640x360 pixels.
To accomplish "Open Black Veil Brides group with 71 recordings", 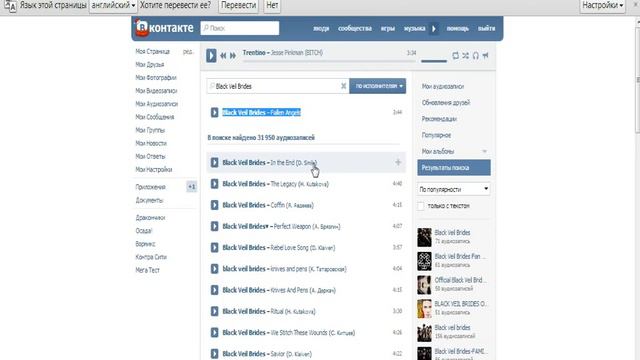I will (452, 233).
